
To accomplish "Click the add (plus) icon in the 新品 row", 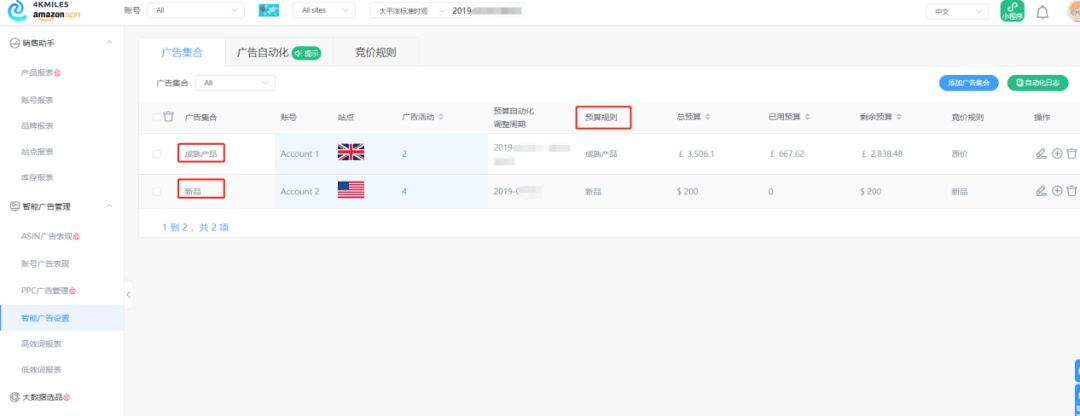I will click(x=1056, y=191).
